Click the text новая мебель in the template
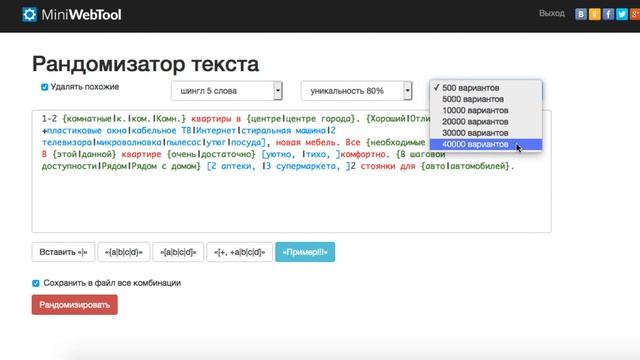The width and height of the screenshot is (640, 360). tap(305, 143)
